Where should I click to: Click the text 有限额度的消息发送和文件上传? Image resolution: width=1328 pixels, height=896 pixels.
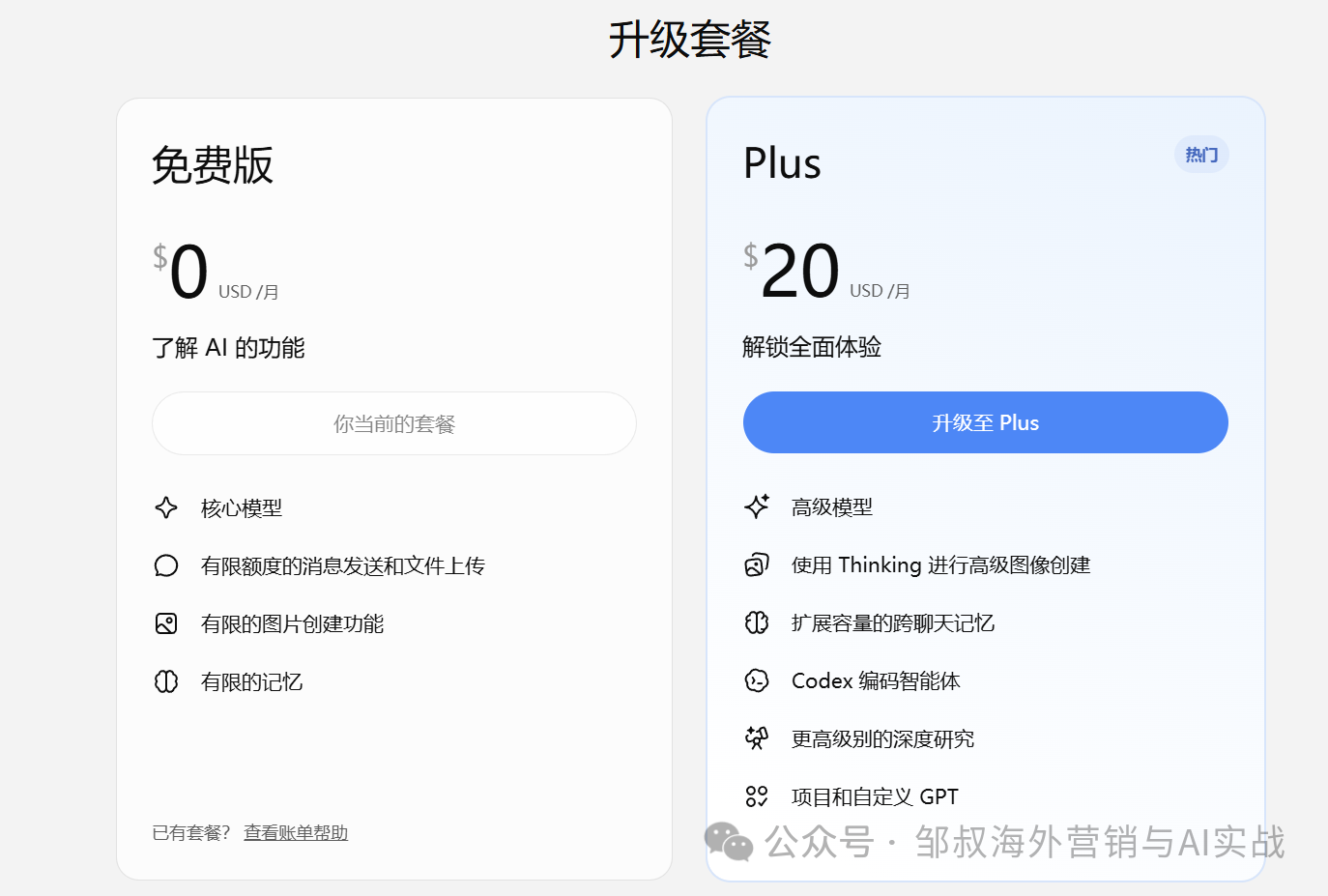tap(343, 565)
